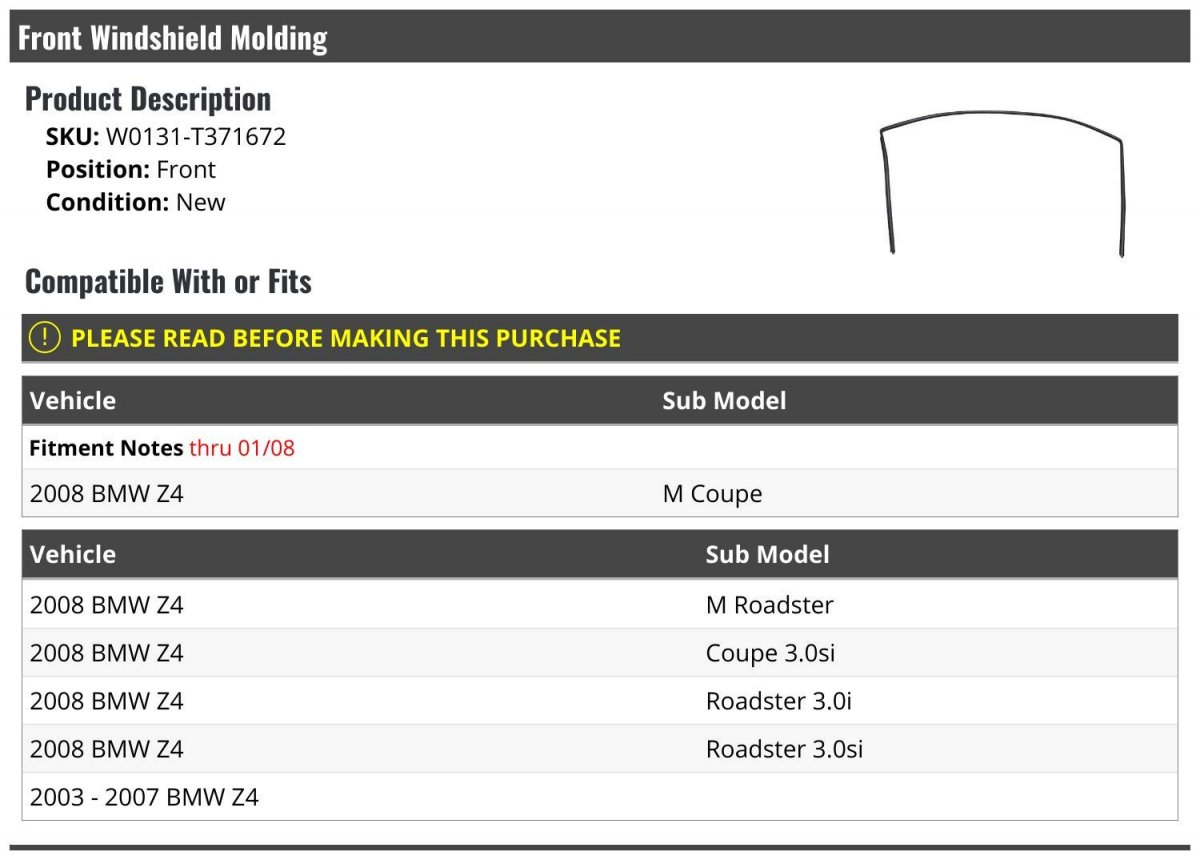
Task: Click the Sub Model header in first table
Action: tap(724, 401)
